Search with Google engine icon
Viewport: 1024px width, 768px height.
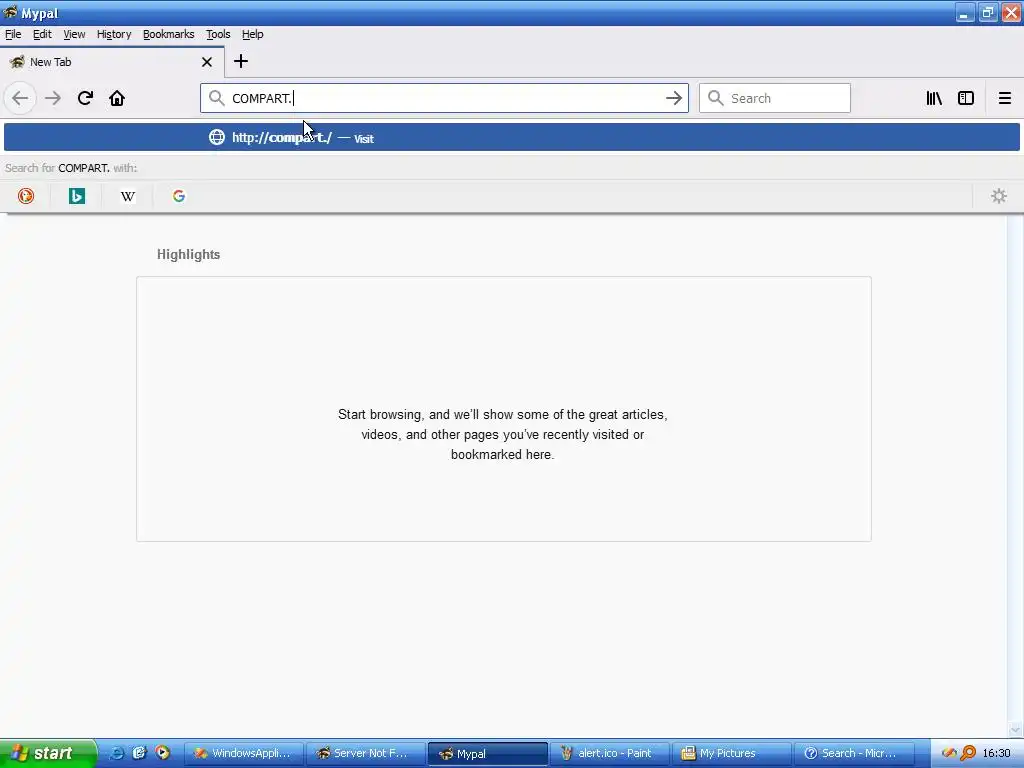click(x=179, y=196)
